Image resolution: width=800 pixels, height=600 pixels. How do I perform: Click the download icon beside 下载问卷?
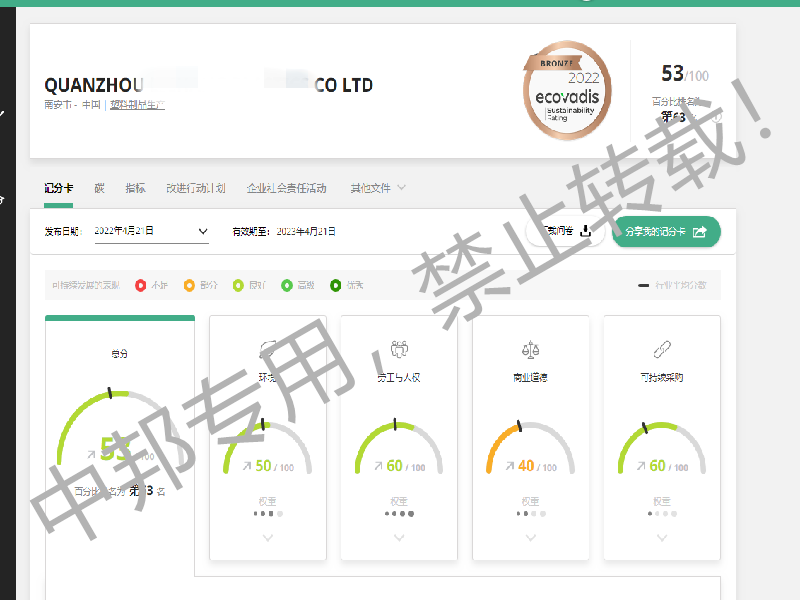[x=586, y=232]
